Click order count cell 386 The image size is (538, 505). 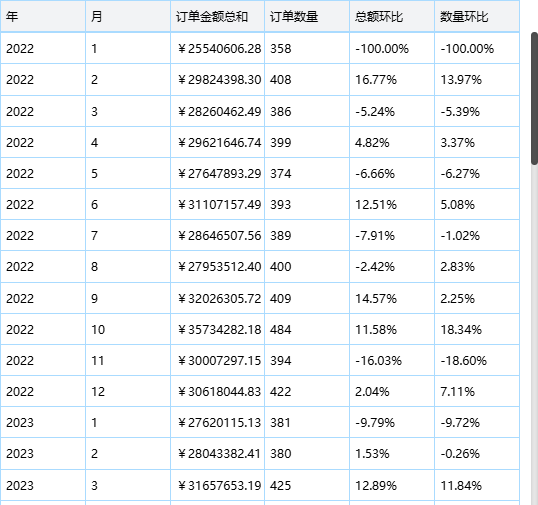point(307,111)
